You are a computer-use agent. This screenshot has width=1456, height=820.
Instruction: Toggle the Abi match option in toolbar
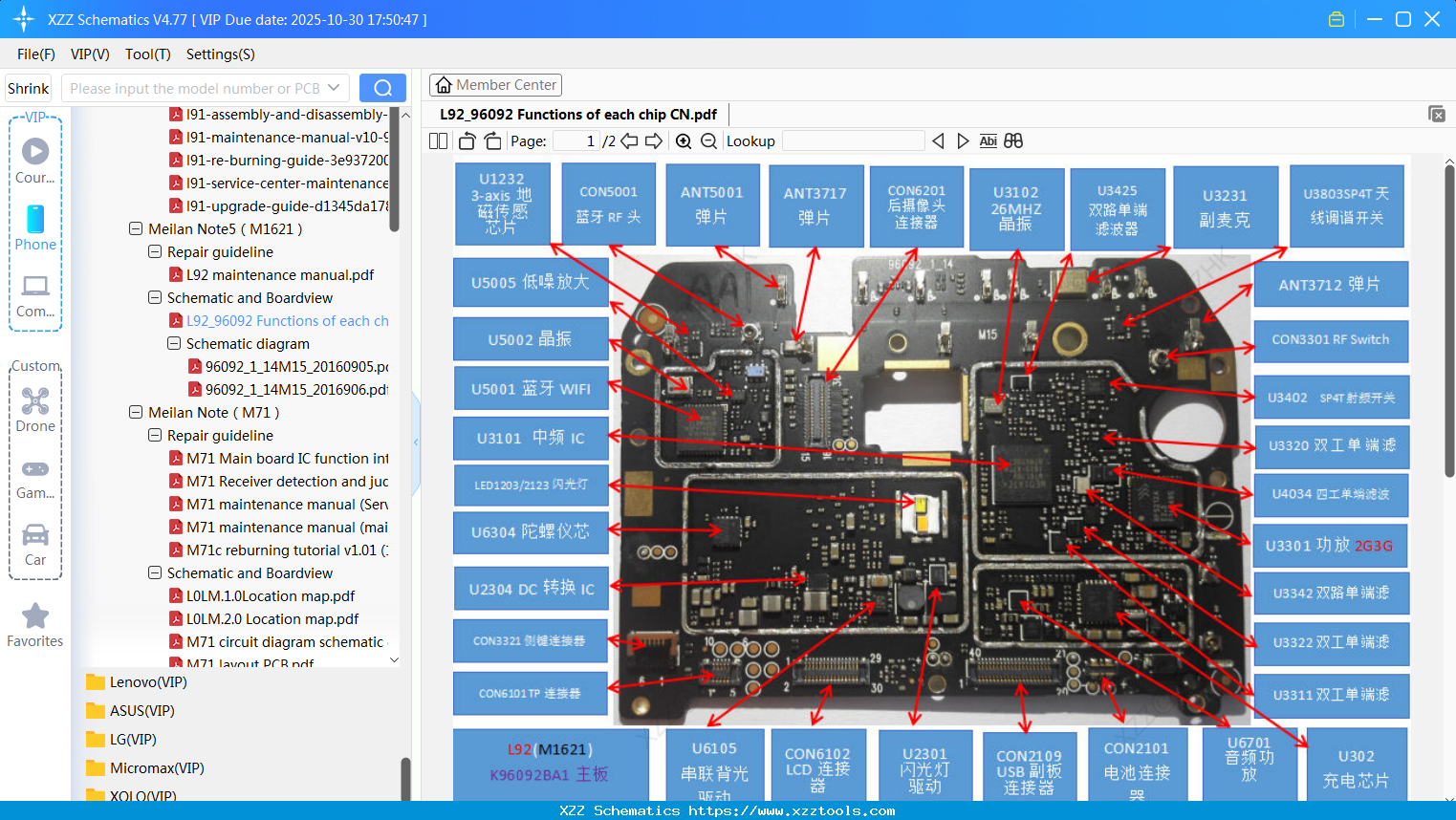(988, 140)
